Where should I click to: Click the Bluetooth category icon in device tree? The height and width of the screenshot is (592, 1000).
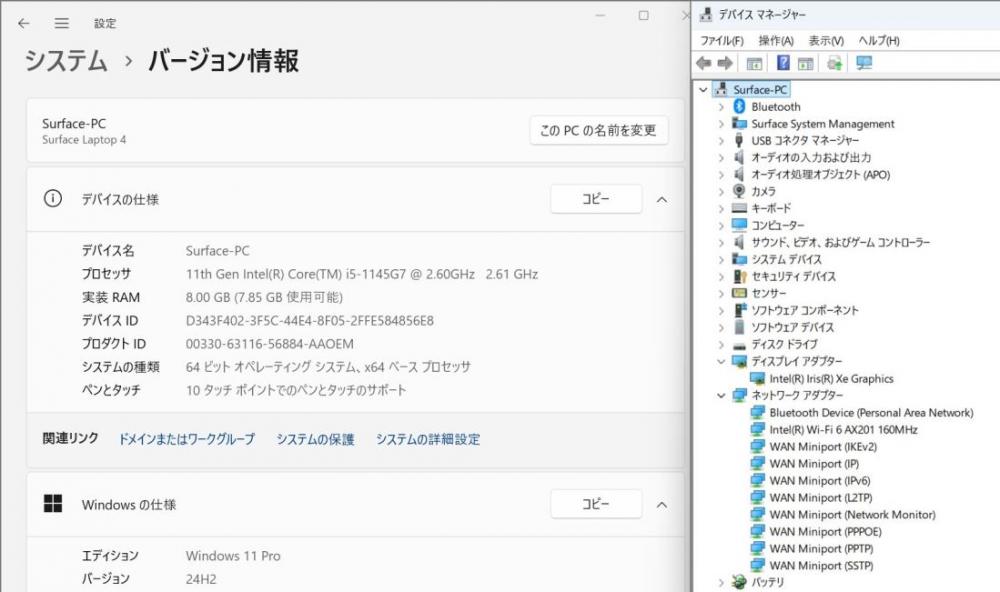pyautogui.click(x=739, y=107)
